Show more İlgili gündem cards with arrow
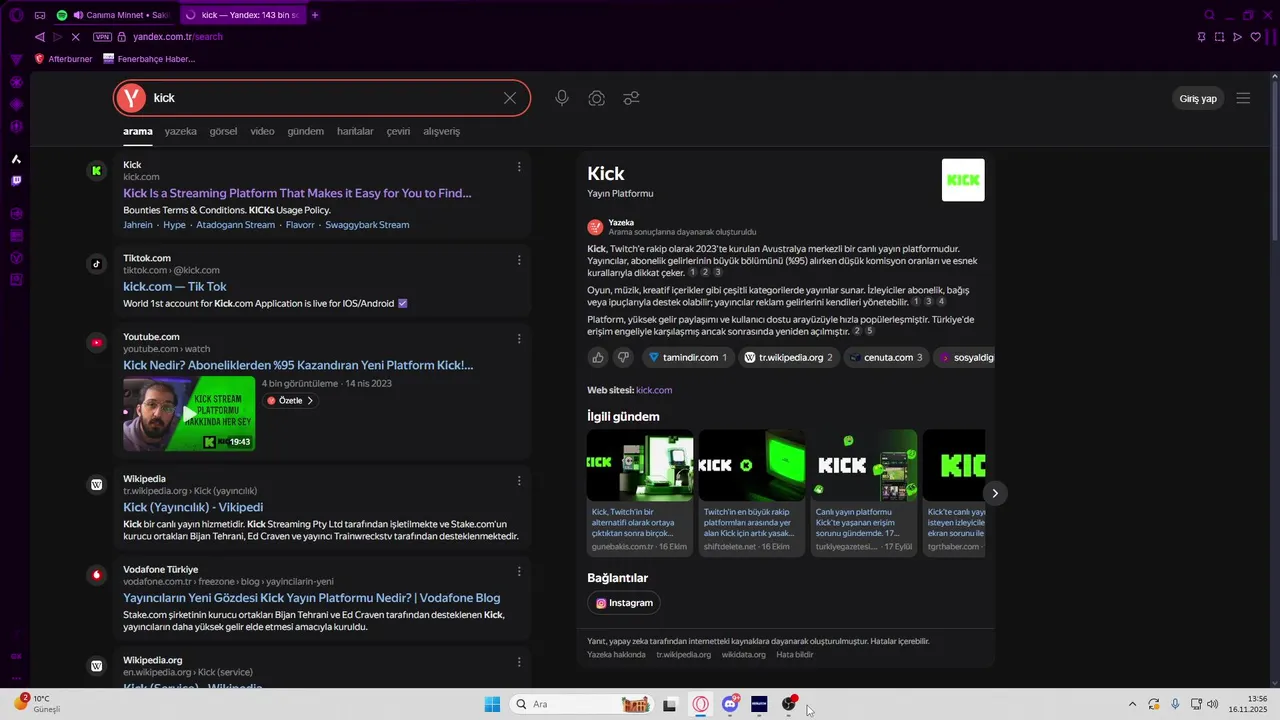Image resolution: width=1280 pixels, height=720 pixels. pyautogui.click(x=995, y=493)
